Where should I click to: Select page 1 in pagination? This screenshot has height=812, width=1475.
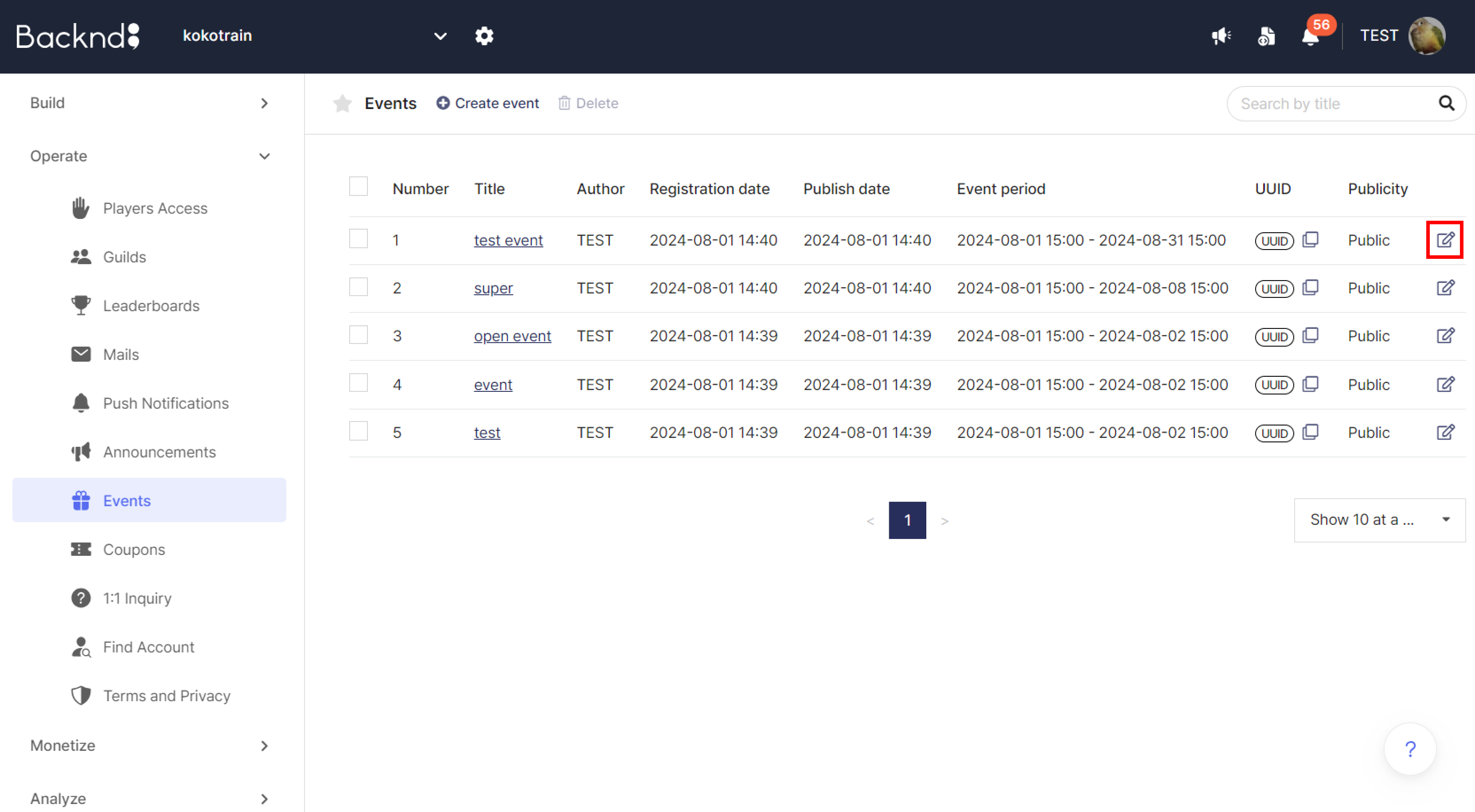tap(907, 520)
